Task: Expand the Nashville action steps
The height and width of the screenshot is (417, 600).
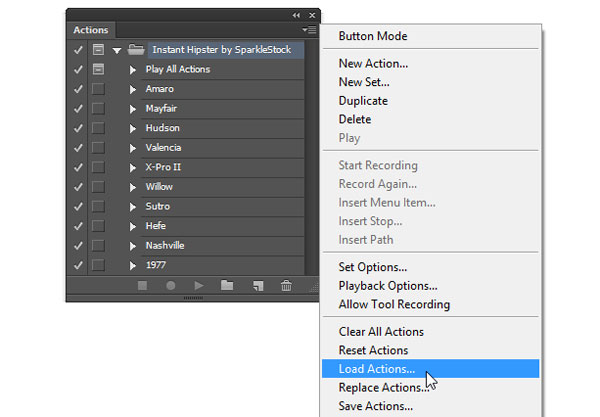Action: pyautogui.click(x=132, y=246)
